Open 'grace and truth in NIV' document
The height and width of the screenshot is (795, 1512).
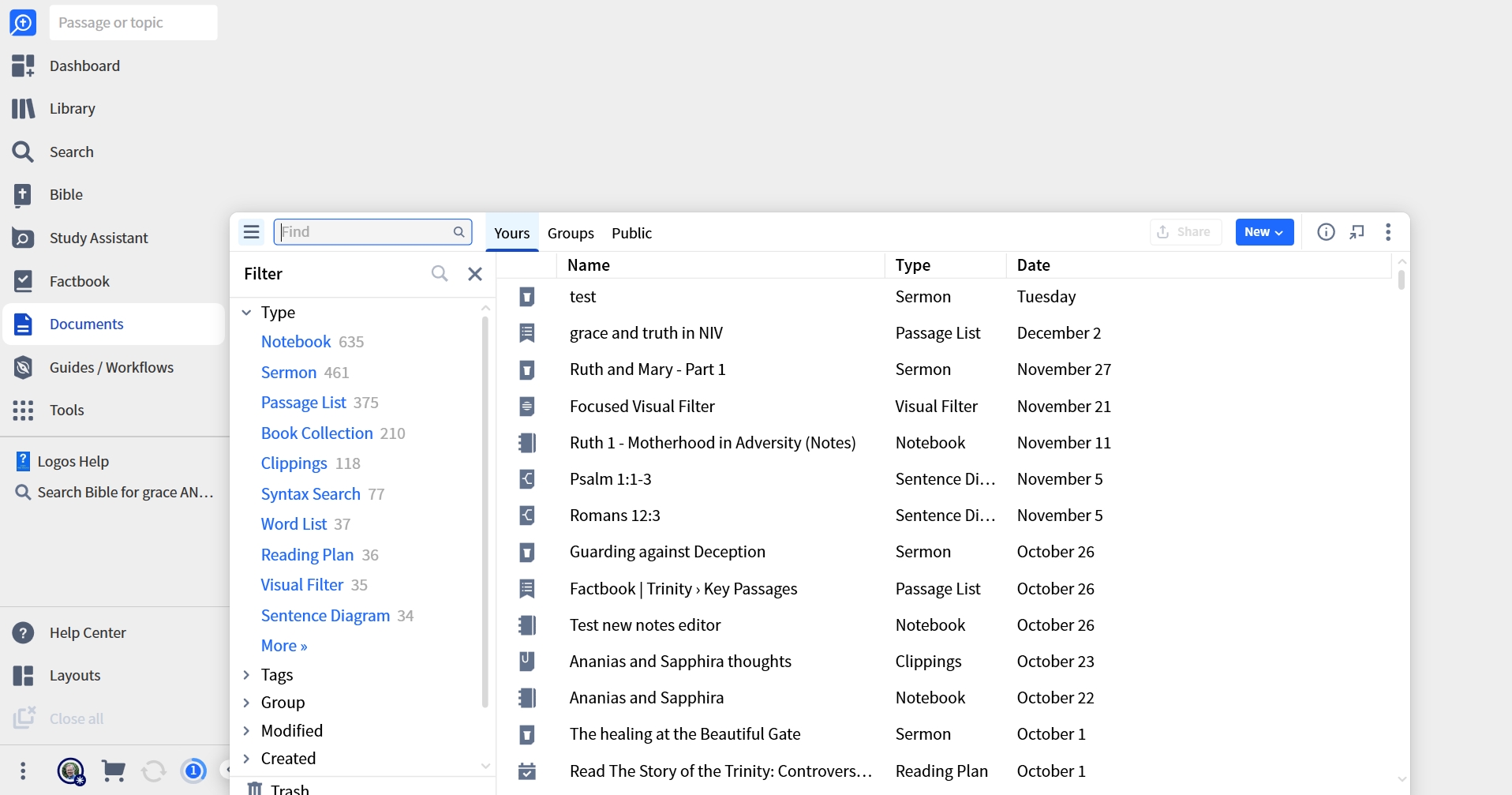[x=646, y=333]
